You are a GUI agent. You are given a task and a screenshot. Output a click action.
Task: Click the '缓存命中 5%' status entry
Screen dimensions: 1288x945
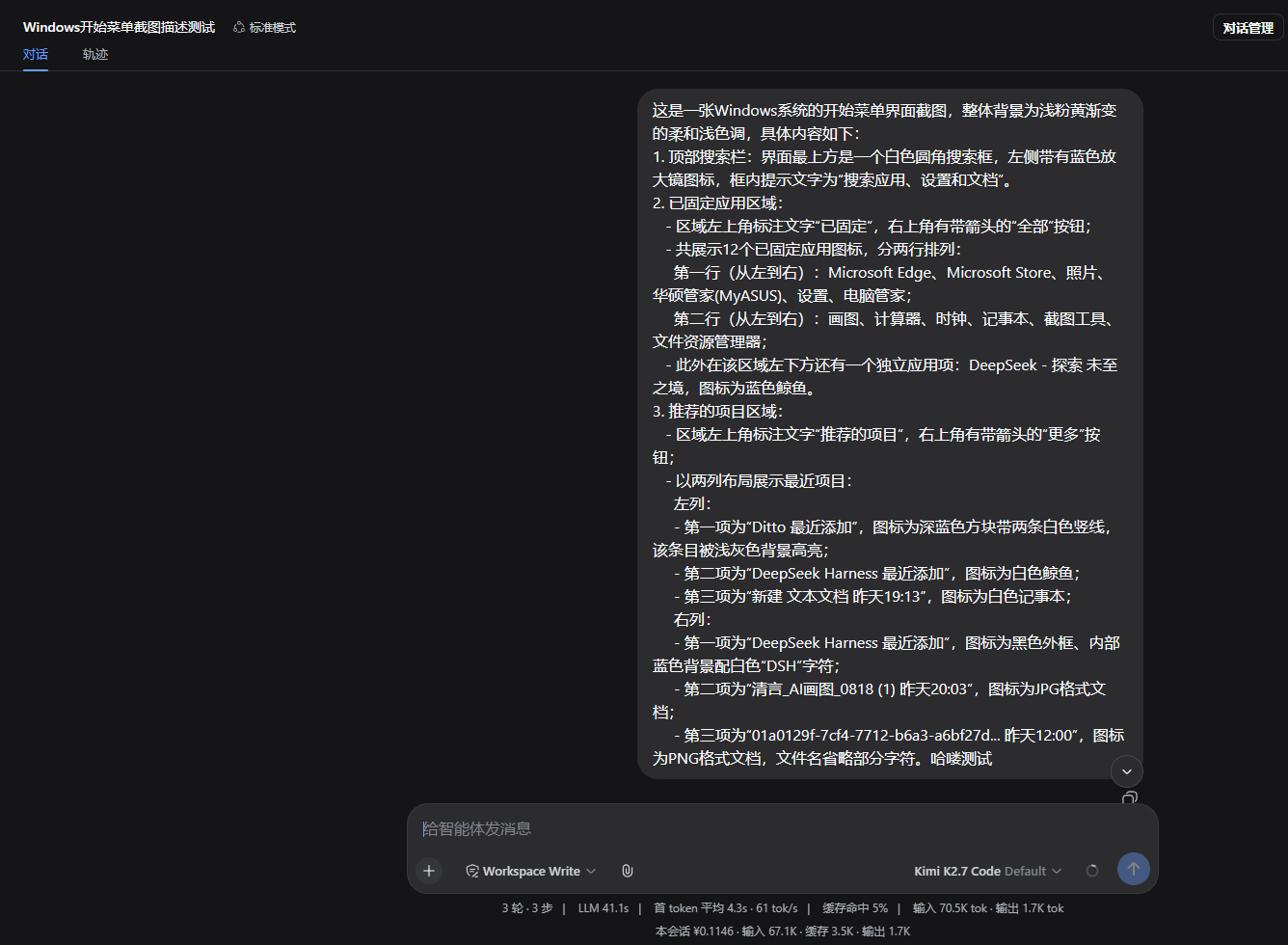coord(855,908)
